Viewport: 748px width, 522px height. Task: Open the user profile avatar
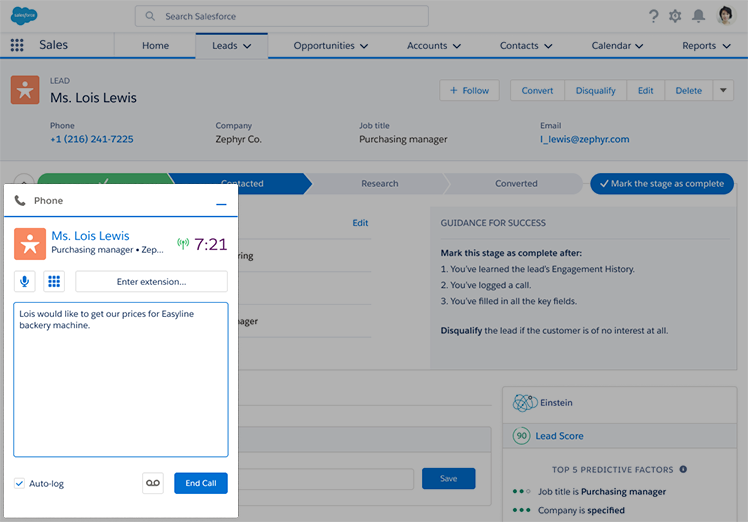(726, 16)
